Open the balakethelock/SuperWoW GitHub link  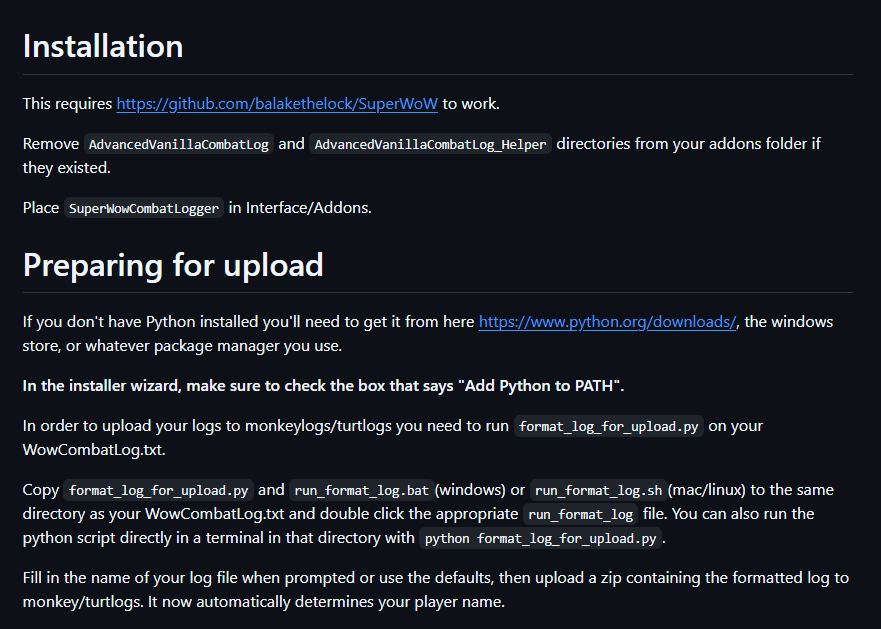tap(277, 104)
